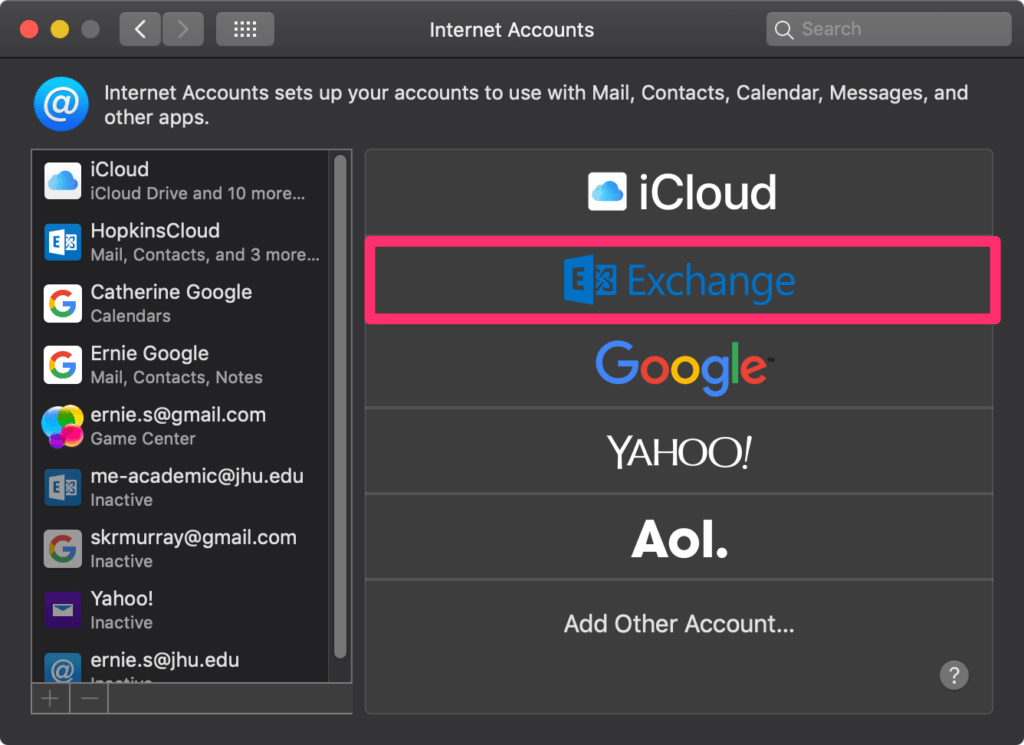1024x745 pixels.
Task: Add an Exchange account
Action: click(680, 281)
